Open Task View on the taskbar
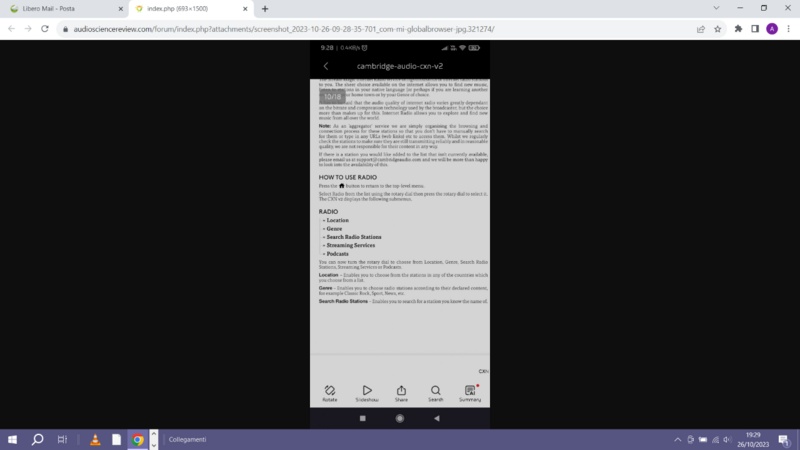Viewport: 800px width, 450px height. [62, 439]
